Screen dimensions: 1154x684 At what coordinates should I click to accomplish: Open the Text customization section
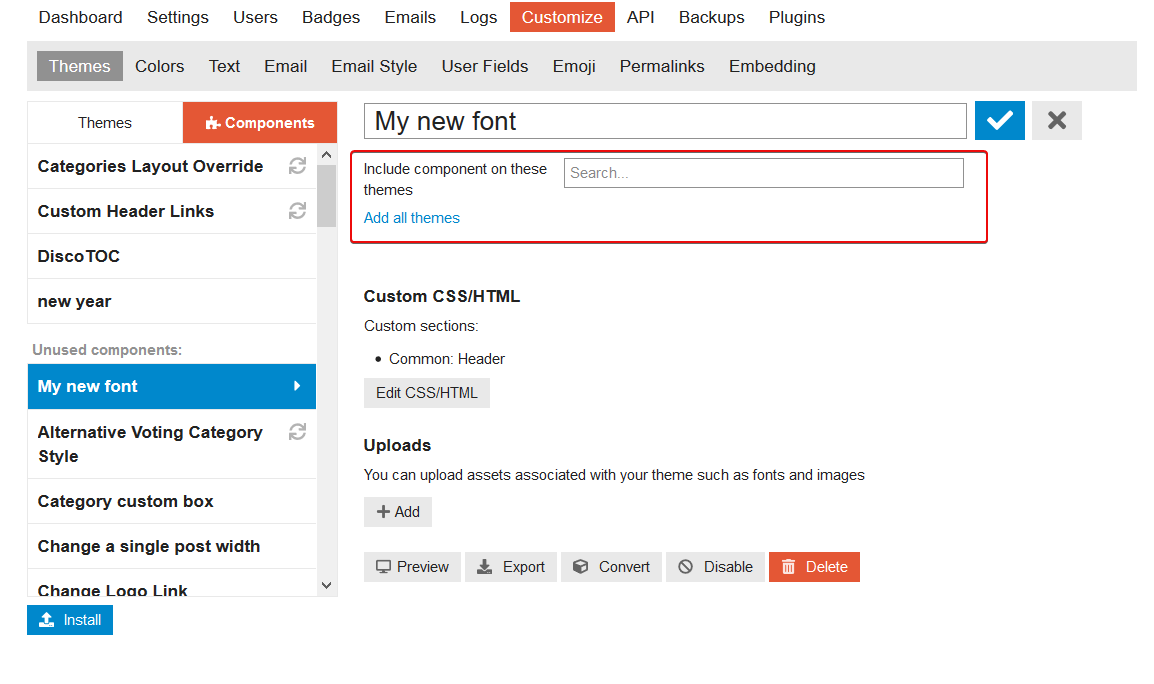224,66
